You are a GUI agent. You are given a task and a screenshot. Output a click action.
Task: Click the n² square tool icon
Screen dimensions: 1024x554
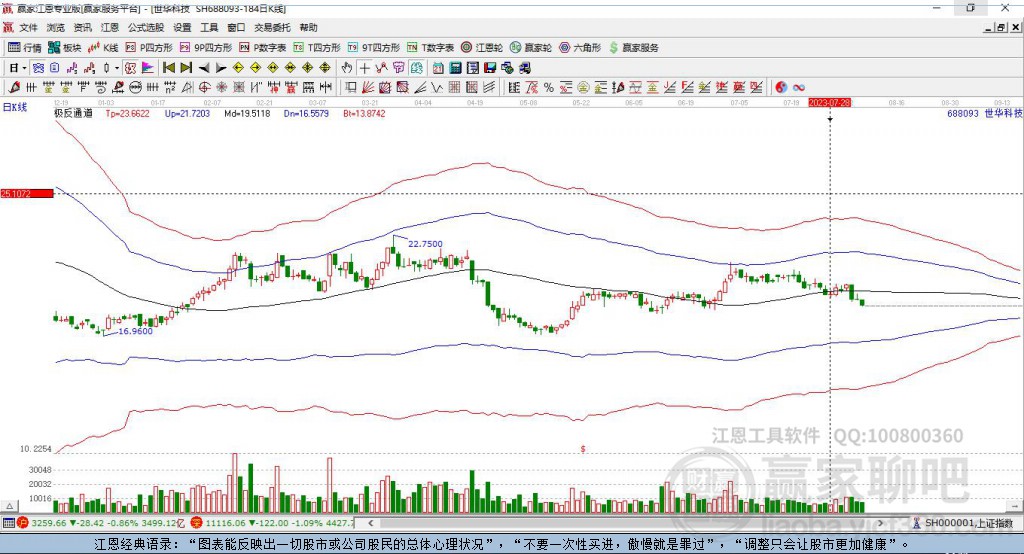pyautogui.click(x=170, y=88)
